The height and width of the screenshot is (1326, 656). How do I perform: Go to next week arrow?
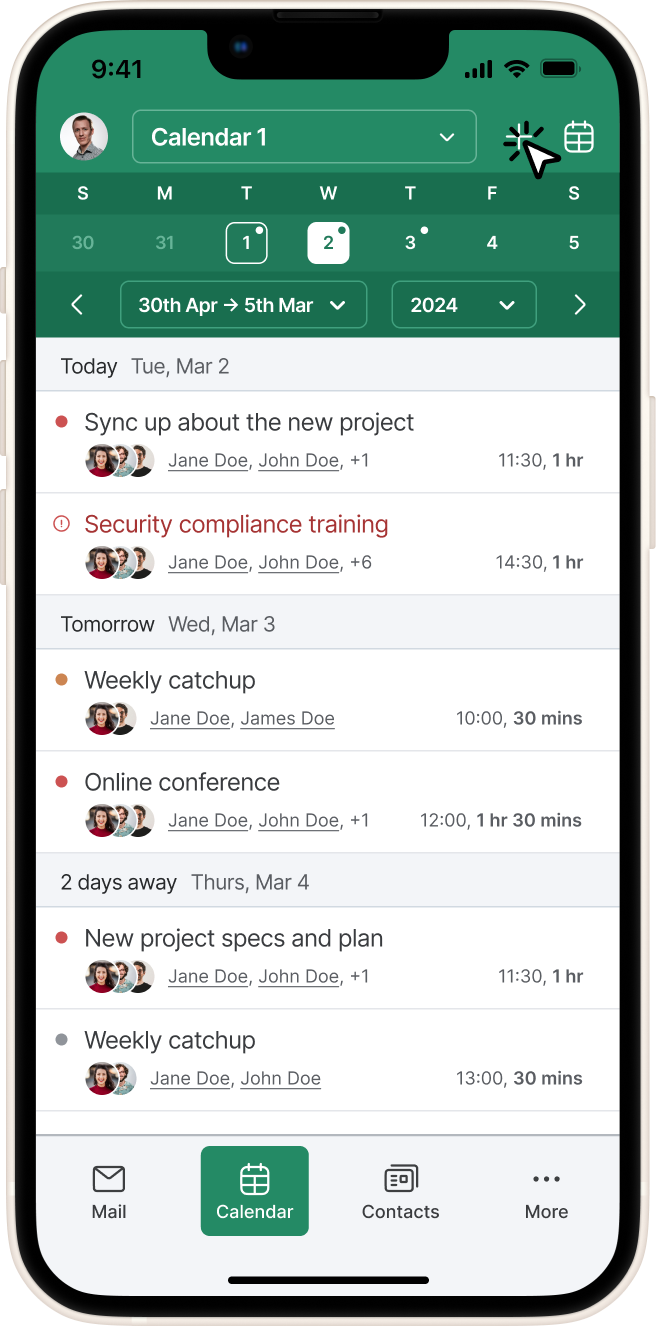pyautogui.click(x=579, y=305)
